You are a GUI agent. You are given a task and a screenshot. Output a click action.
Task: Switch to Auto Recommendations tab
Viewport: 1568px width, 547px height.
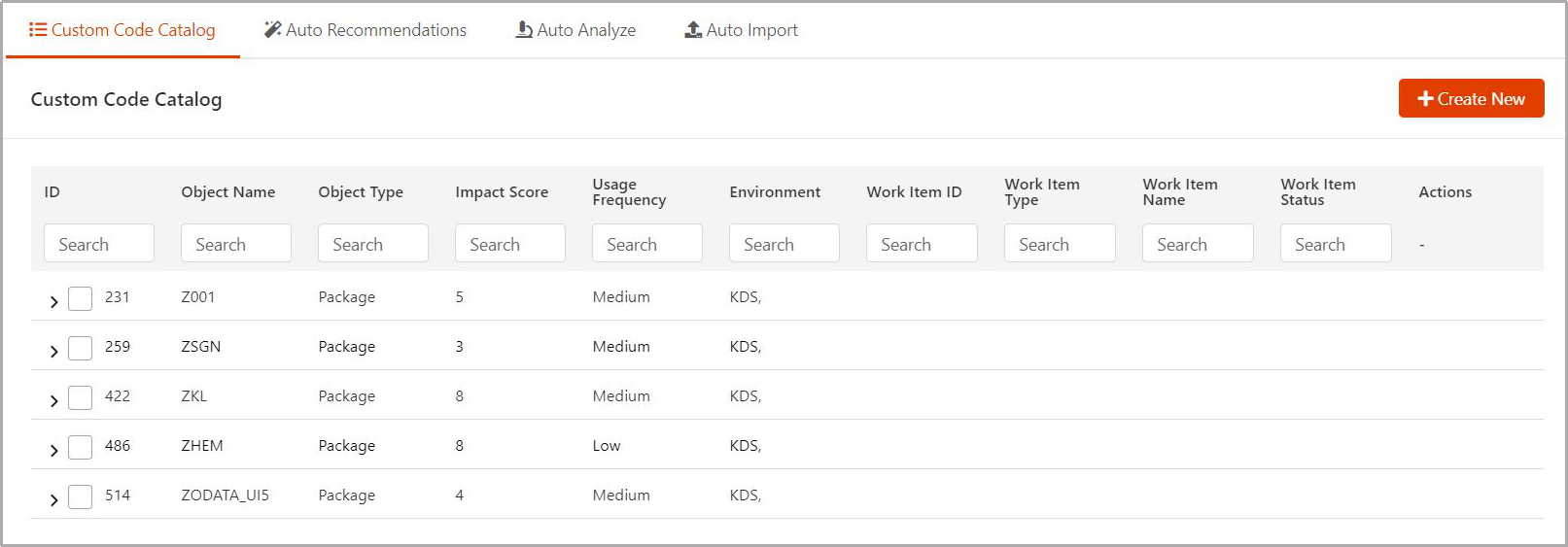pyautogui.click(x=366, y=30)
